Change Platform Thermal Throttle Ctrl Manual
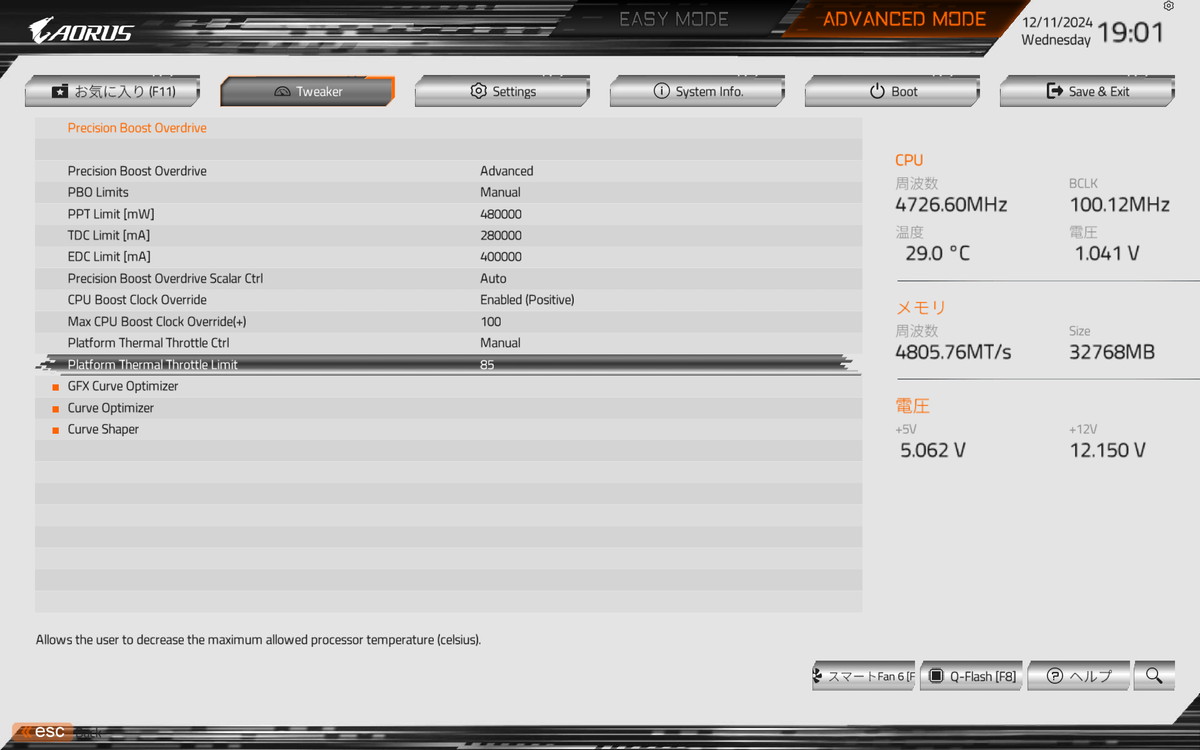The height and width of the screenshot is (750, 1200). click(500, 343)
